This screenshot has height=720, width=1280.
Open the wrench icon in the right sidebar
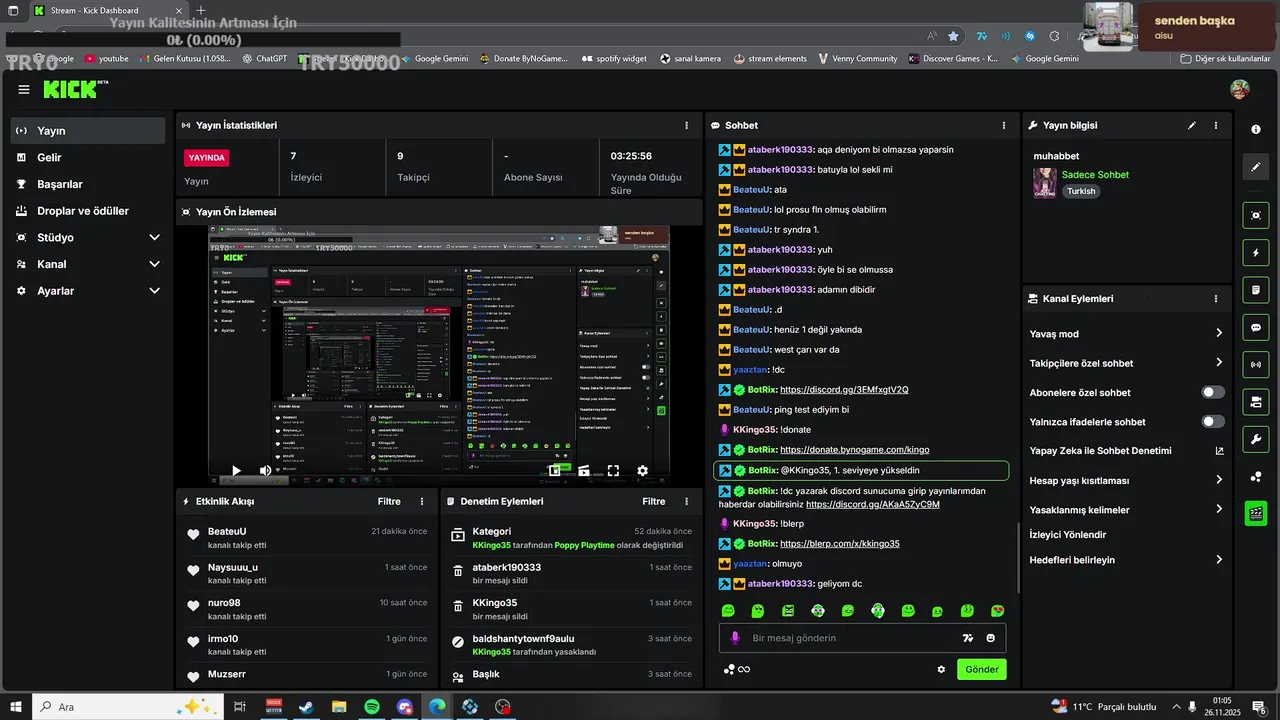tap(1256, 439)
